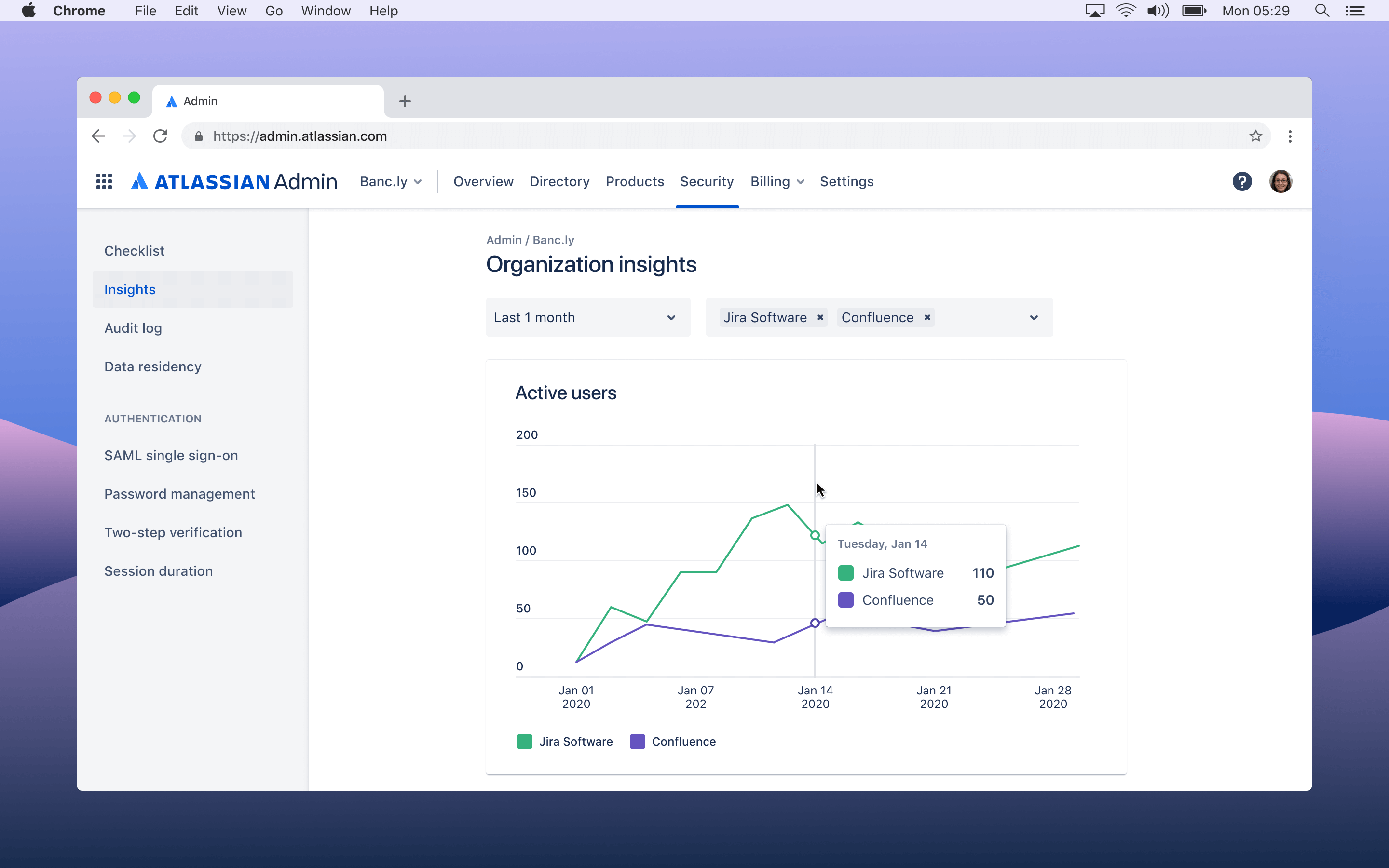Click the Jira Software green legend swatch
Image resolution: width=1389 pixels, height=868 pixels.
coord(524,741)
